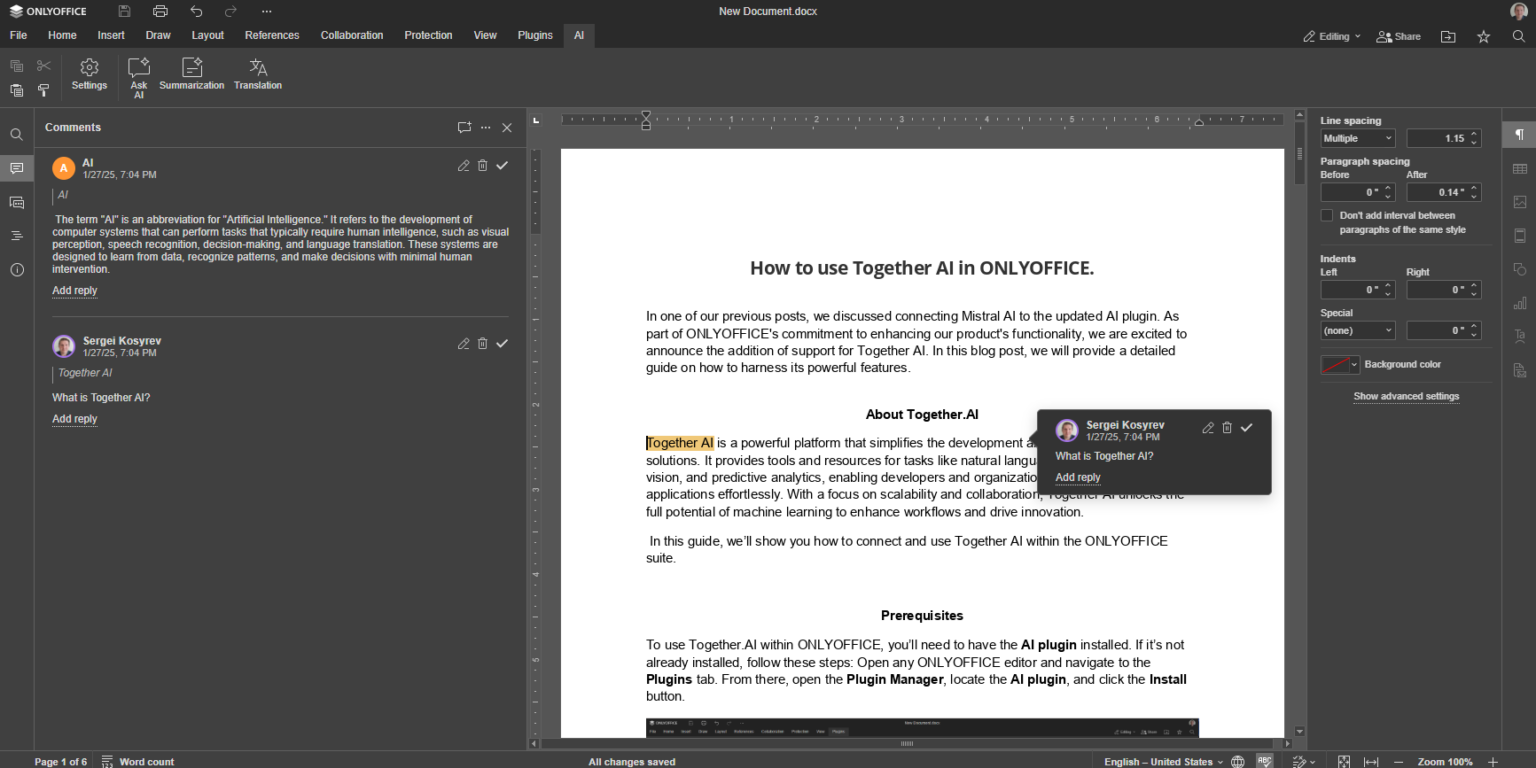The height and width of the screenshot is (768, 1536).
Task: Zoom out with the minus button
Action: [x=1399, y=762]
